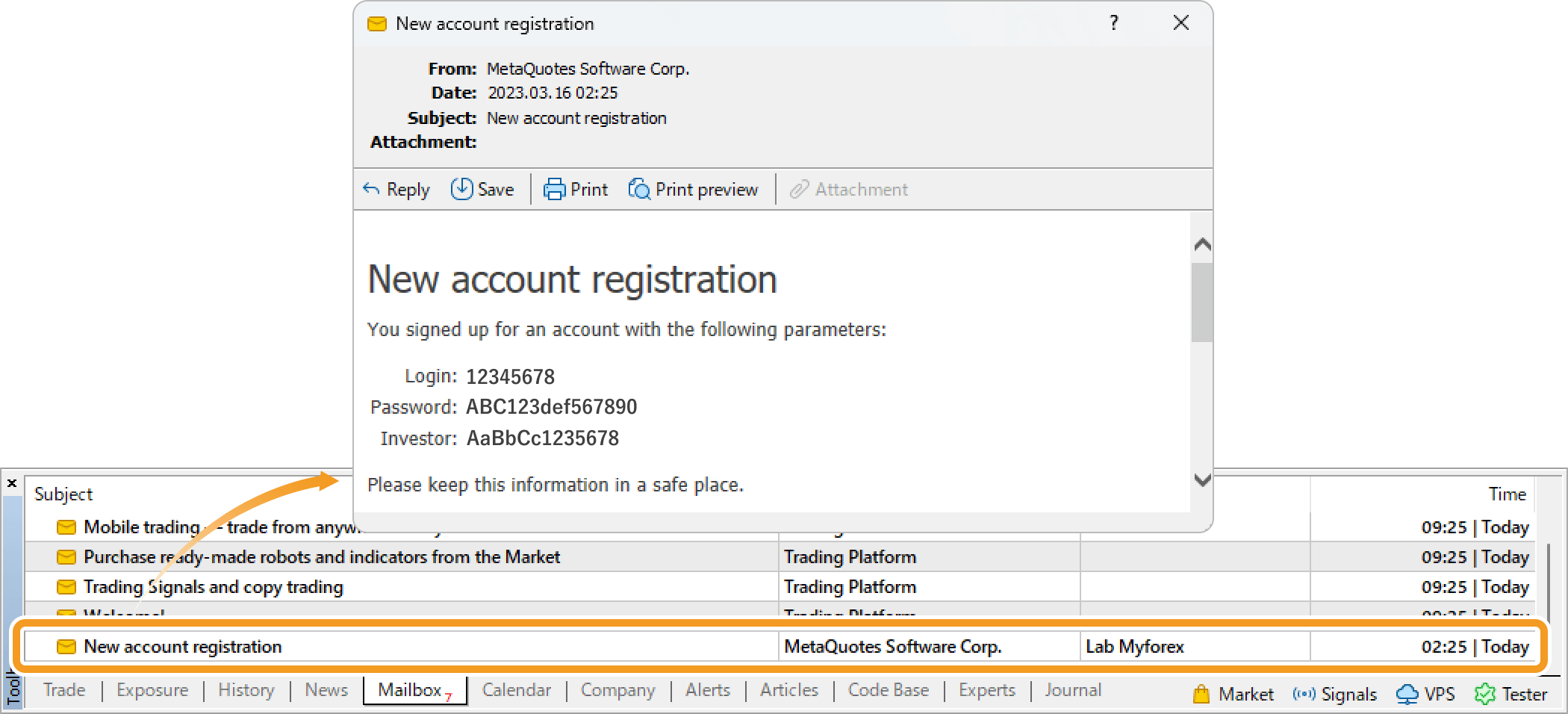Switch to the Trade tab
This screenshot has width=1568, height=714.
point(64,690)
